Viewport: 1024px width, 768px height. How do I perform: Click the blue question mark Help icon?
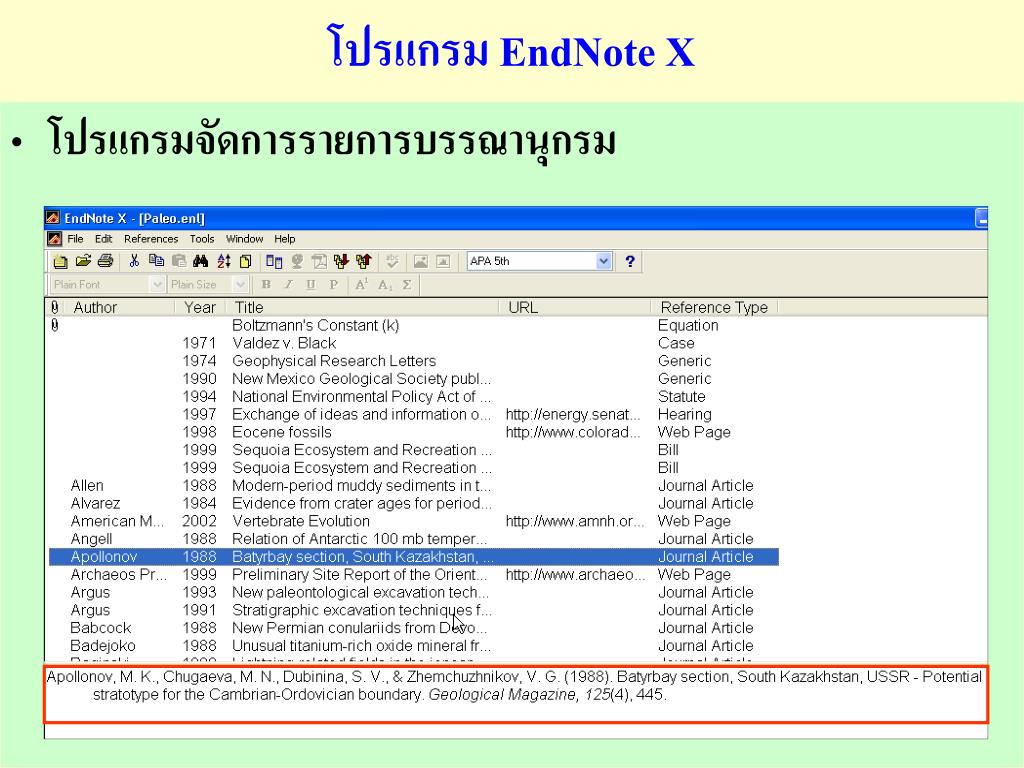tap(630, 261)
